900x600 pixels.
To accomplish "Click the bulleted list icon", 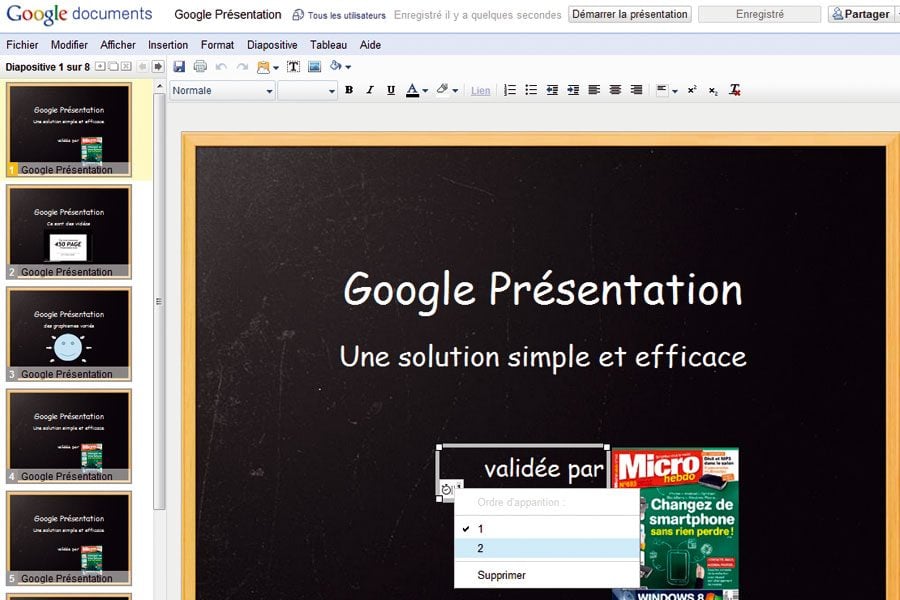I will click(531, 90).
